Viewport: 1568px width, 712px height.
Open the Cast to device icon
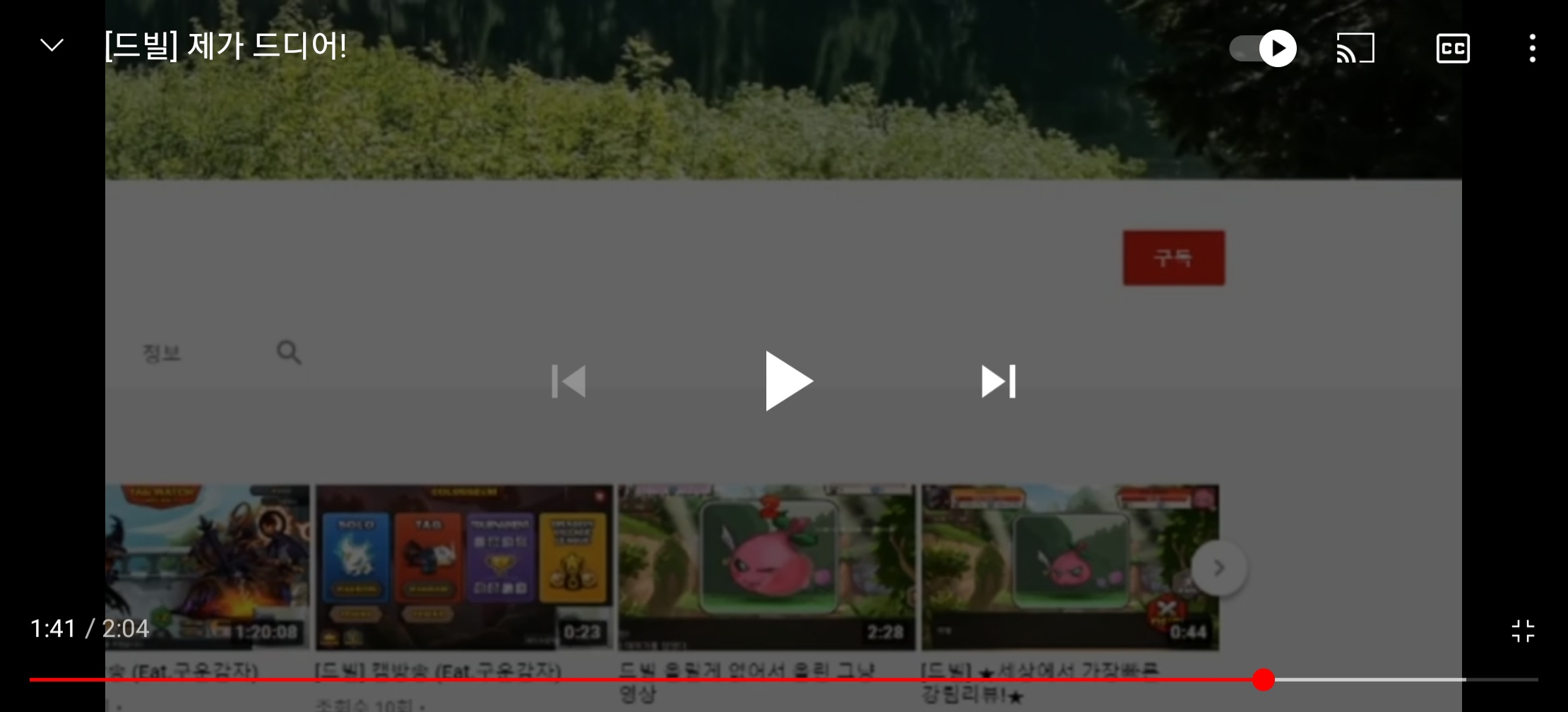[x=1355, y=48]
